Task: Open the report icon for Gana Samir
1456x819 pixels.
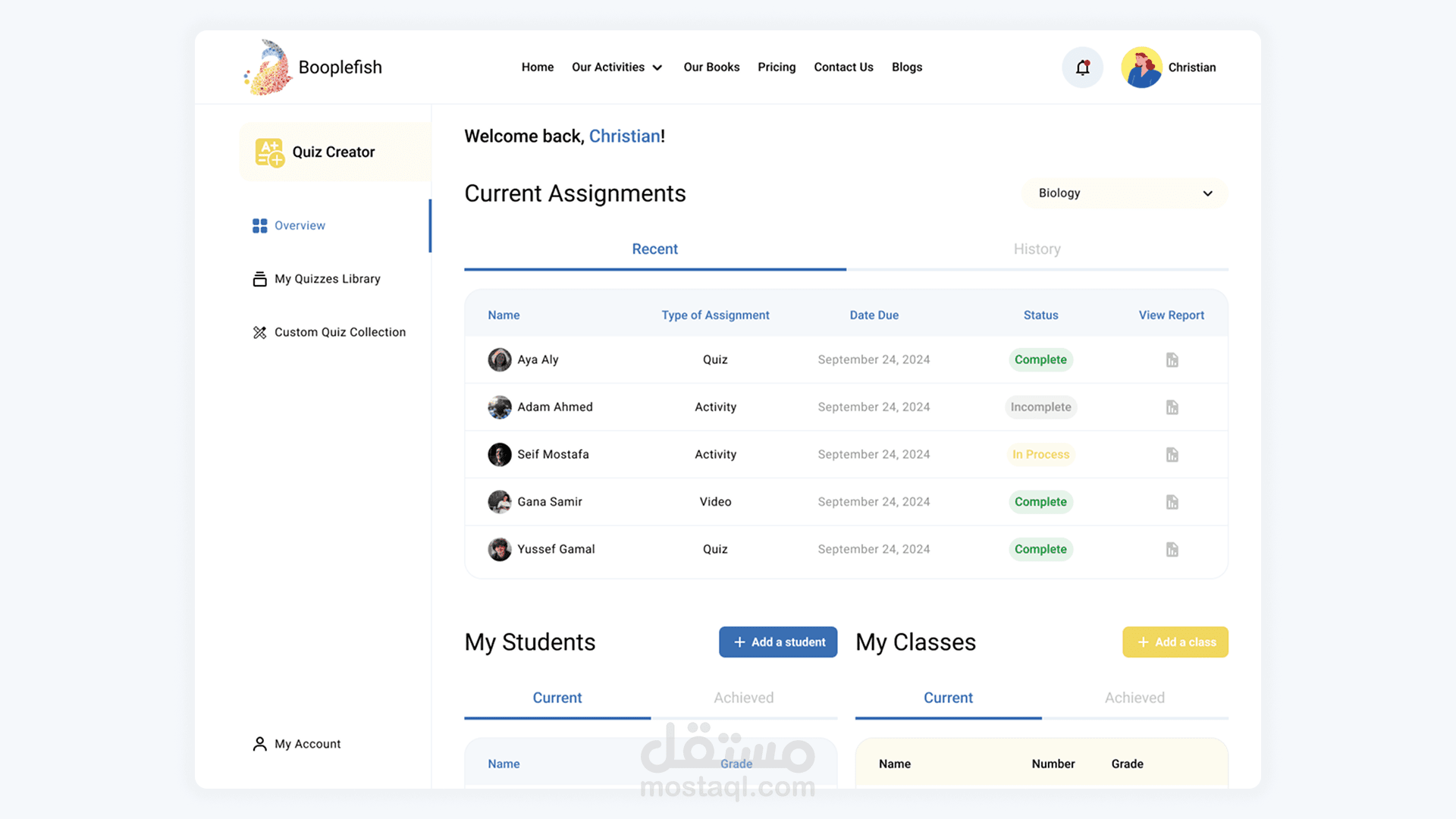Action: [x=1172, y=502]
